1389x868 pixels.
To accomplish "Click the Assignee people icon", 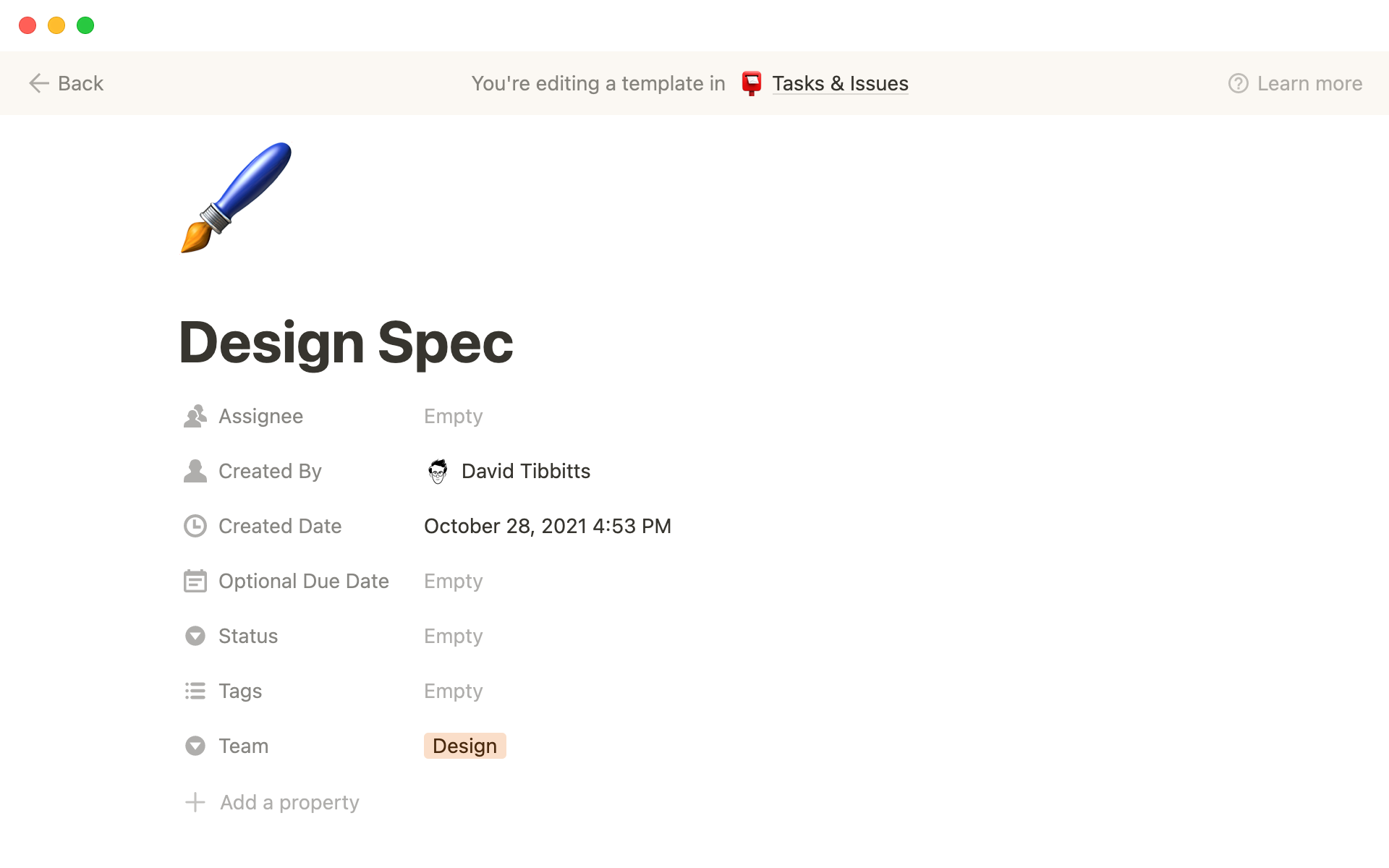I will click(195, 417).
